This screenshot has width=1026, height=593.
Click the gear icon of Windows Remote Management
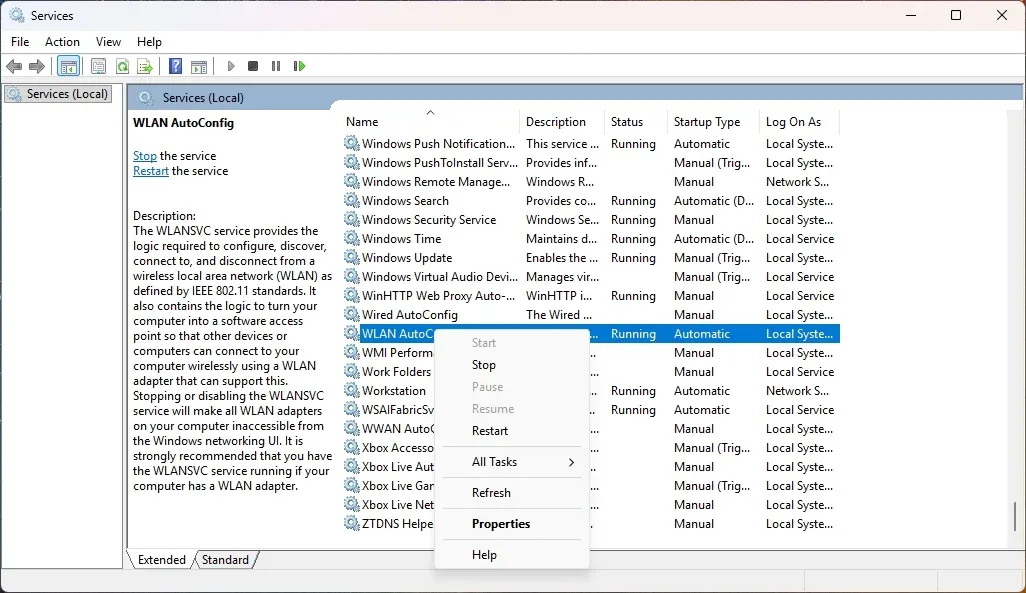tap(352, 181)
